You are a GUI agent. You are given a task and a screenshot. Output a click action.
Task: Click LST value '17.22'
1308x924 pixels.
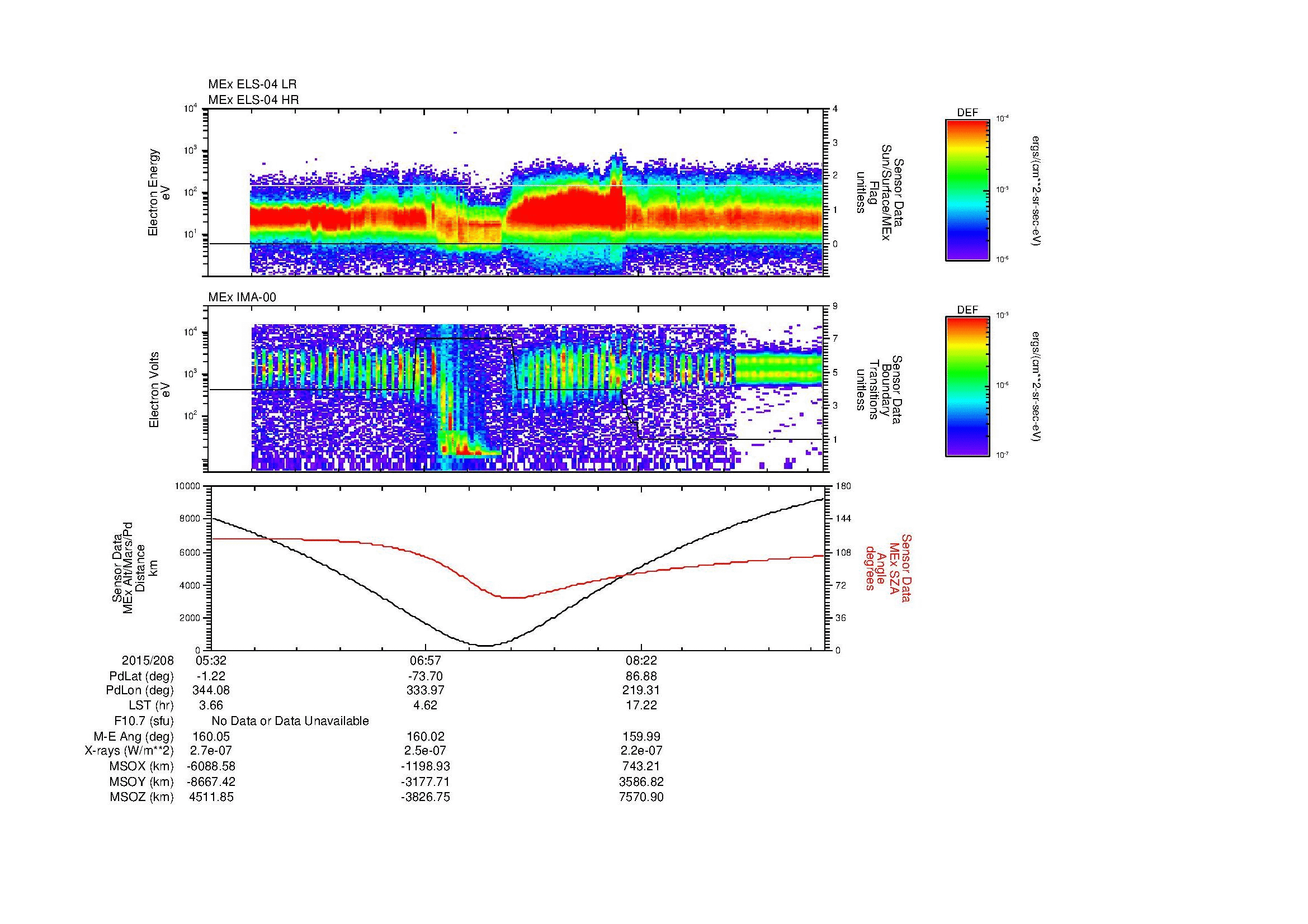(641, 705)
